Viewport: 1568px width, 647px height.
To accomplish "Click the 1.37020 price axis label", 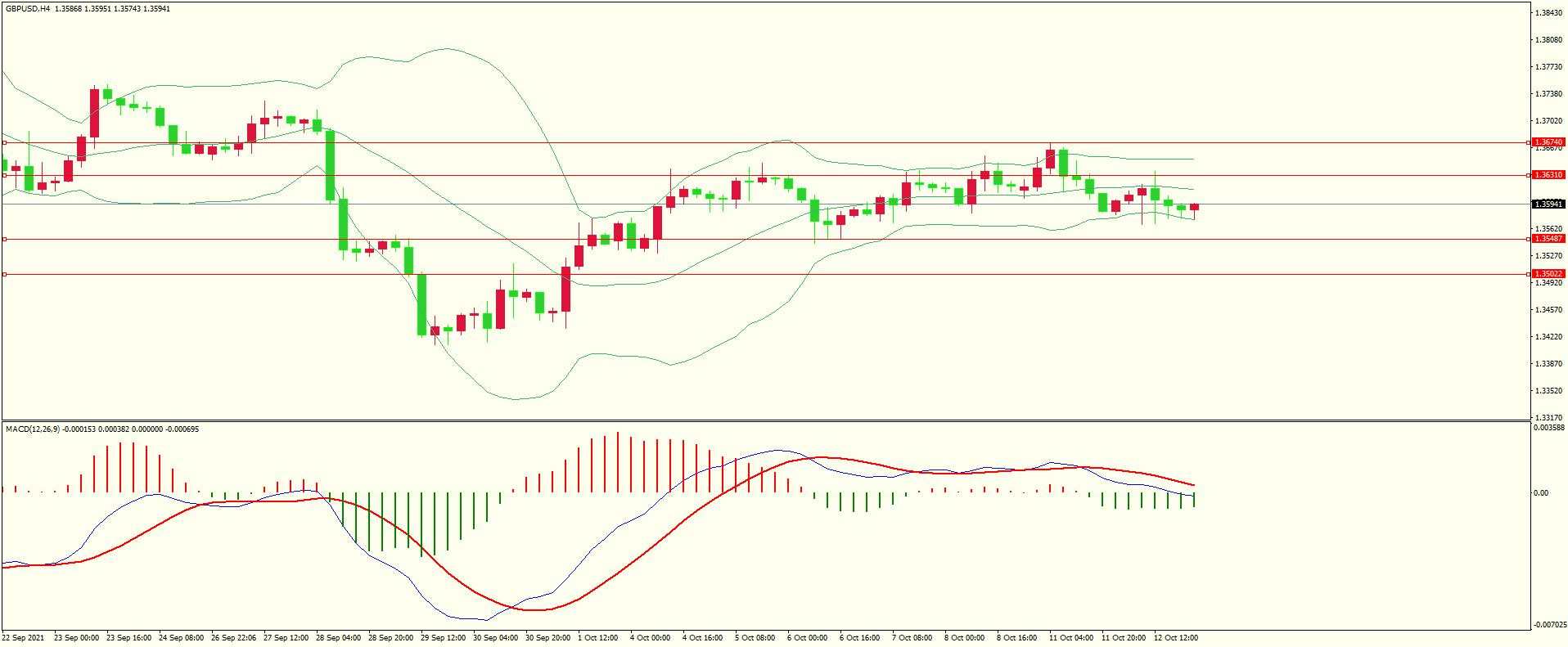I will pyautogui.click(x=1549, y=121).
